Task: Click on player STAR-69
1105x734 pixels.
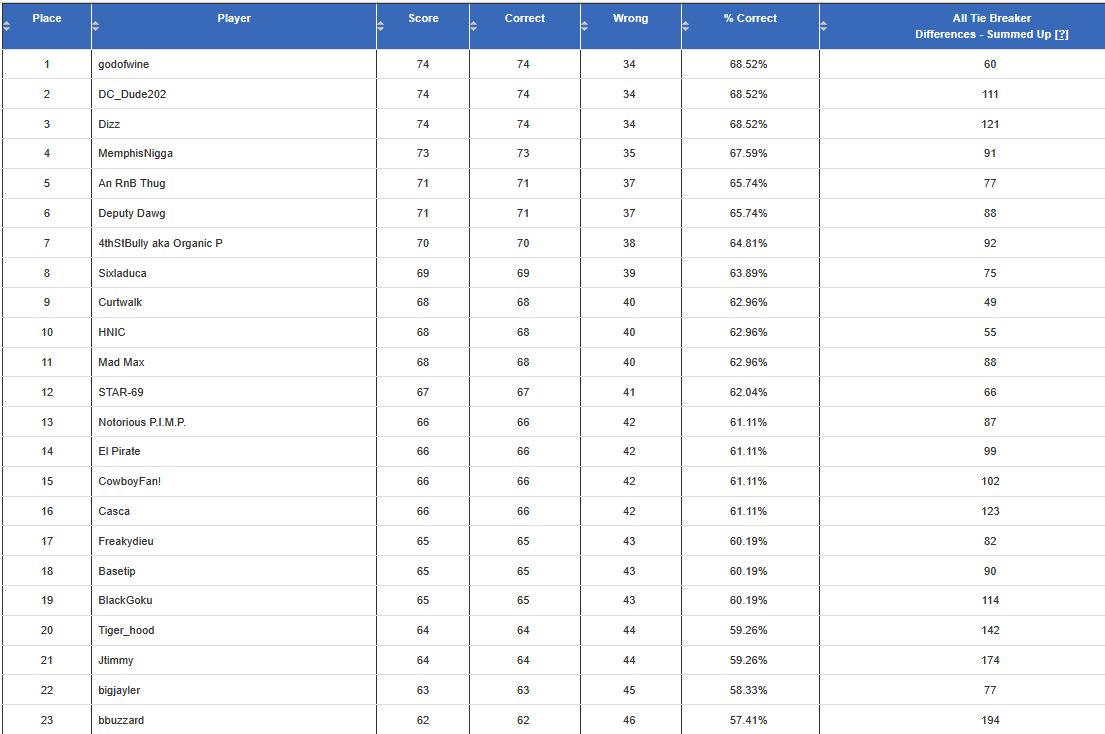Action: (121, 392)
